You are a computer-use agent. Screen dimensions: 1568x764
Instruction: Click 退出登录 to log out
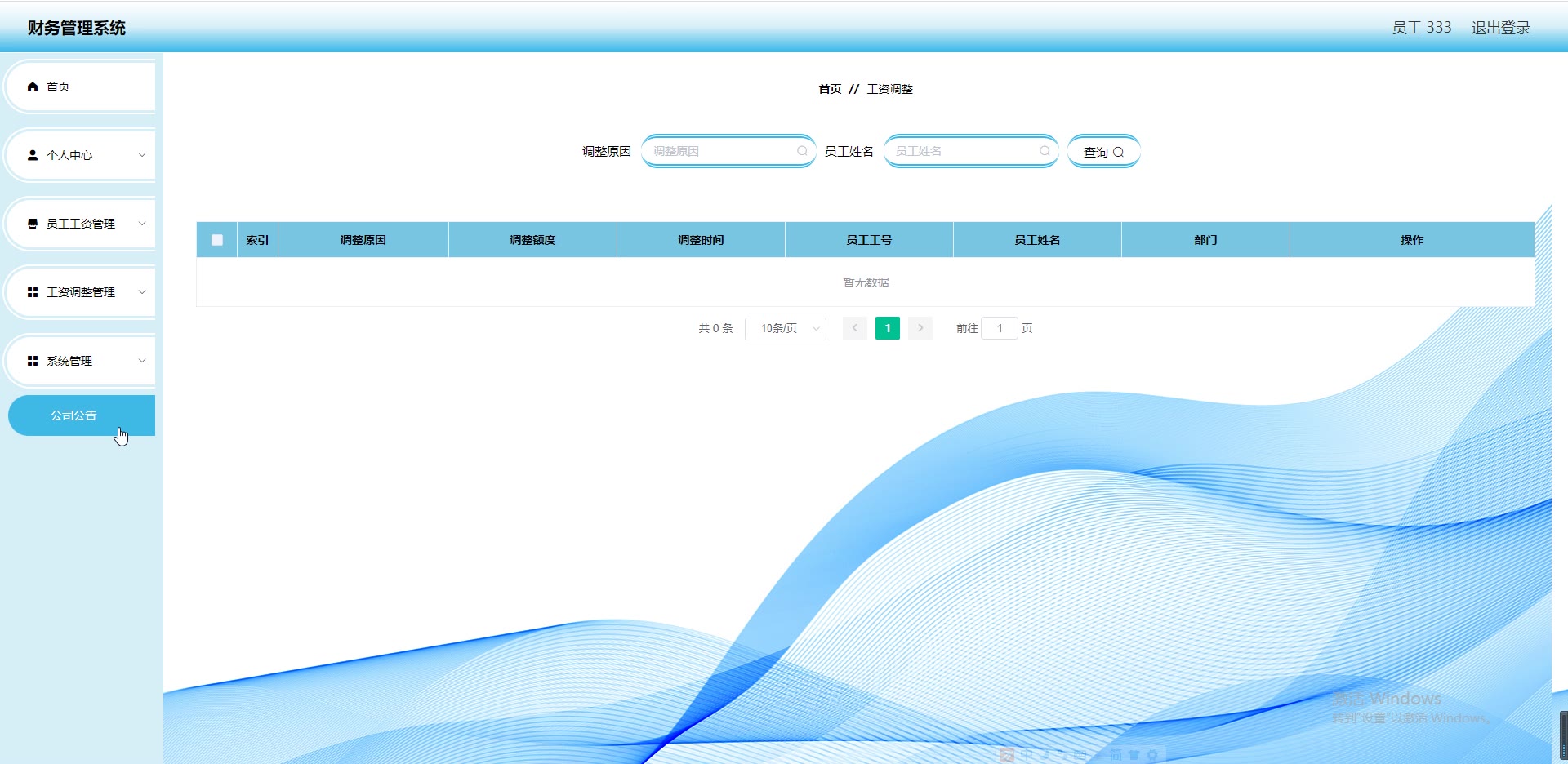1501,28
